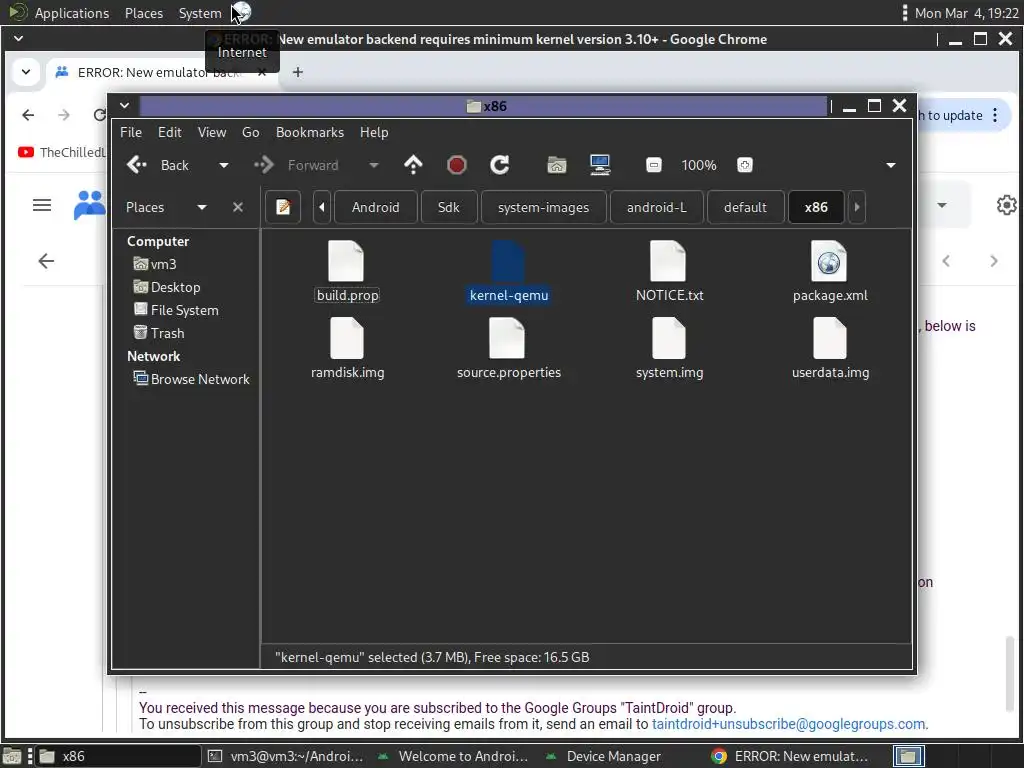Open x86 window menu chevron
The image size is (1024, 768).
pos(125,106)
